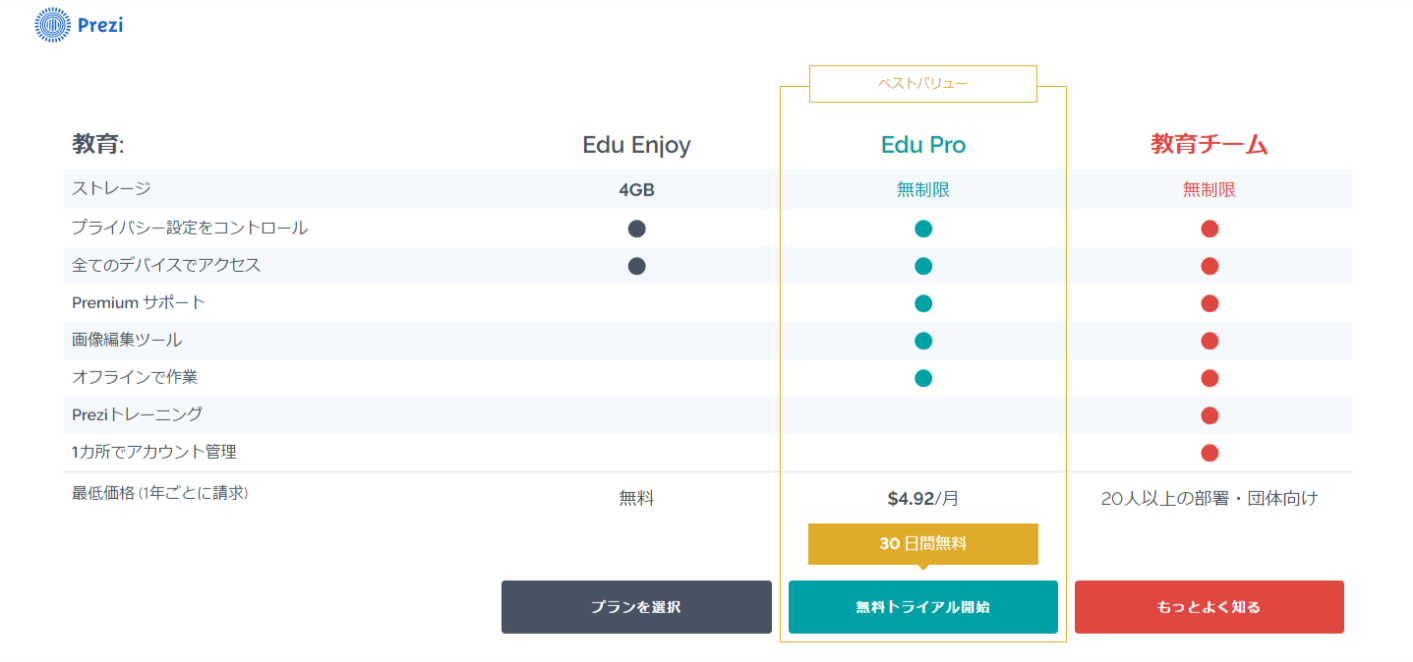The width and height of the screenshot is (1413, 662).
Task: Click the プランを選択 button
Action: click(636, 607)
